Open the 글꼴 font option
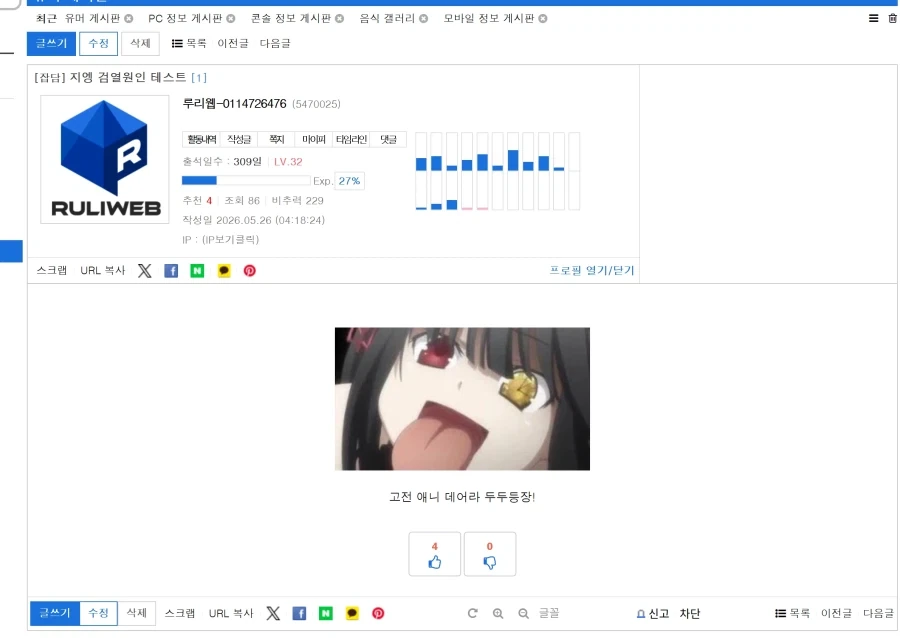The height and width of the screenshot is (638, 900). click(549, 613)
